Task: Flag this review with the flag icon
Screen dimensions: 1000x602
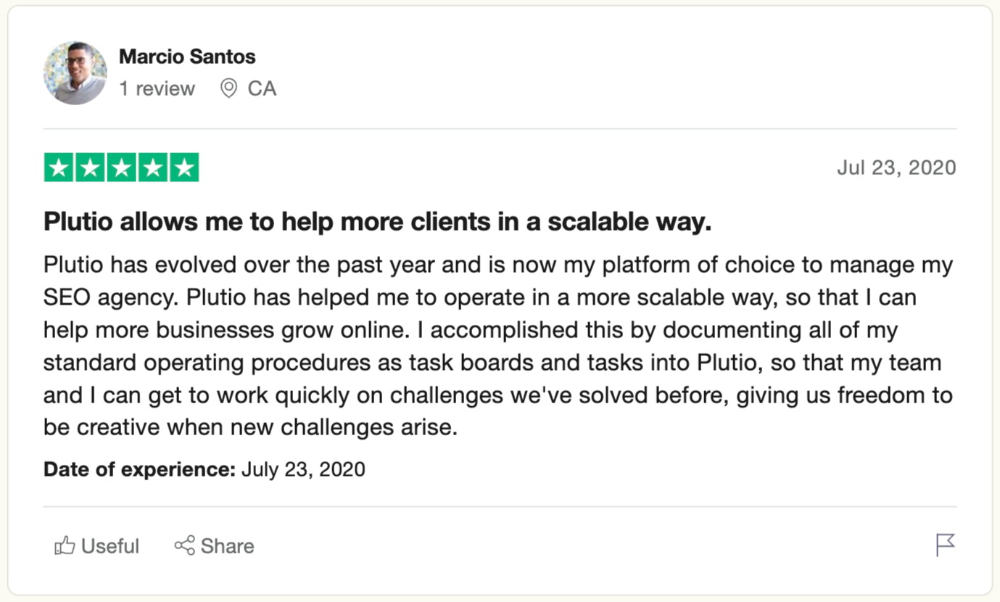Action: (945, 545)
